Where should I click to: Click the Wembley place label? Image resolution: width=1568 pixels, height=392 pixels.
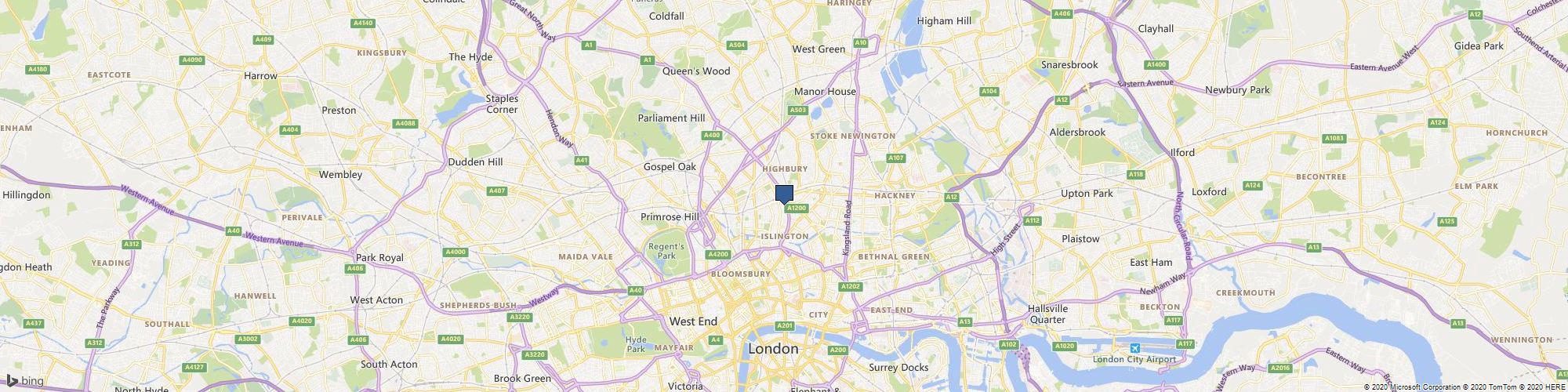pos(340,175)
